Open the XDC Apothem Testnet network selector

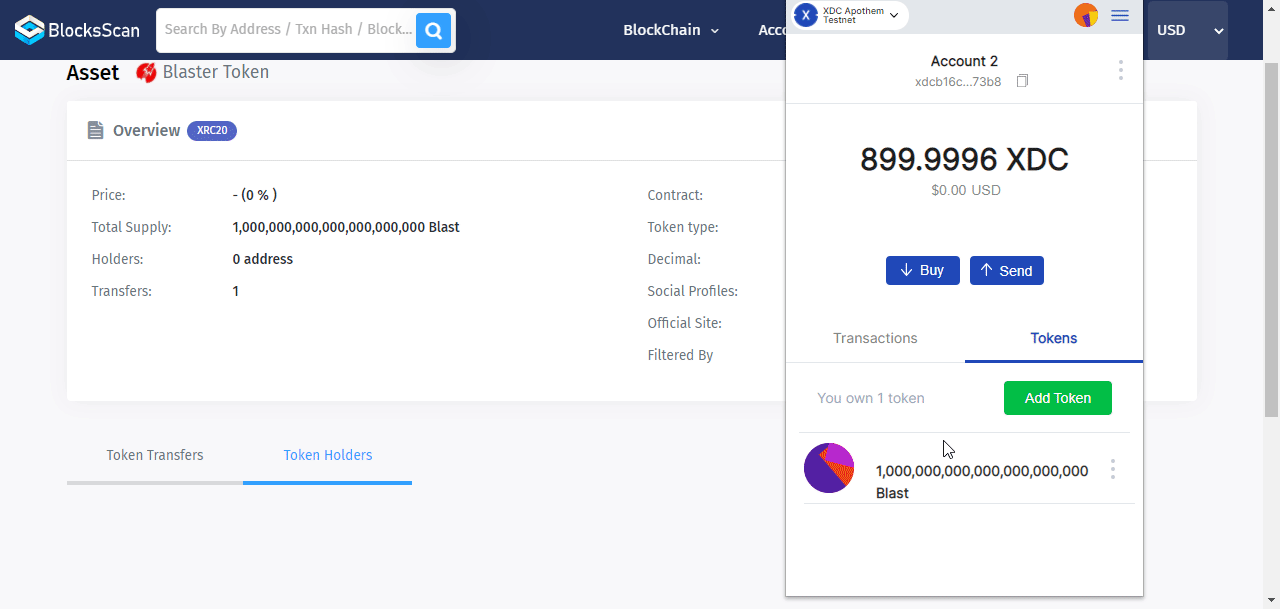pos(851,15)
